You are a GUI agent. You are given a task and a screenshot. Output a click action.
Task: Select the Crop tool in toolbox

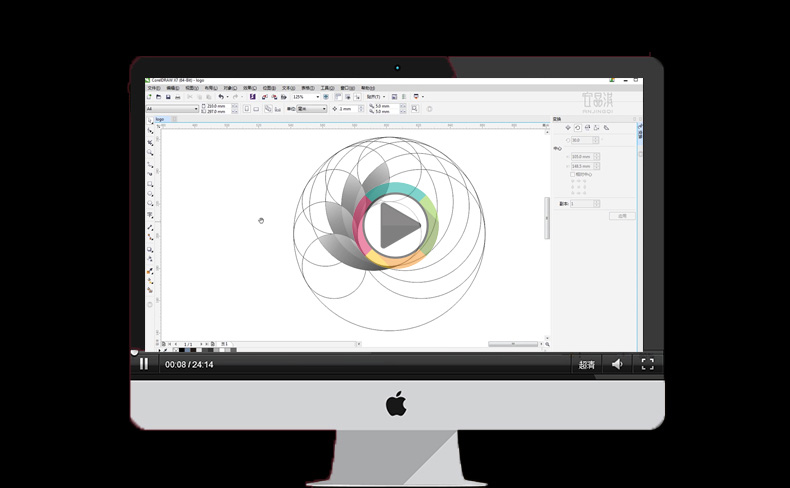coord(150,143)
